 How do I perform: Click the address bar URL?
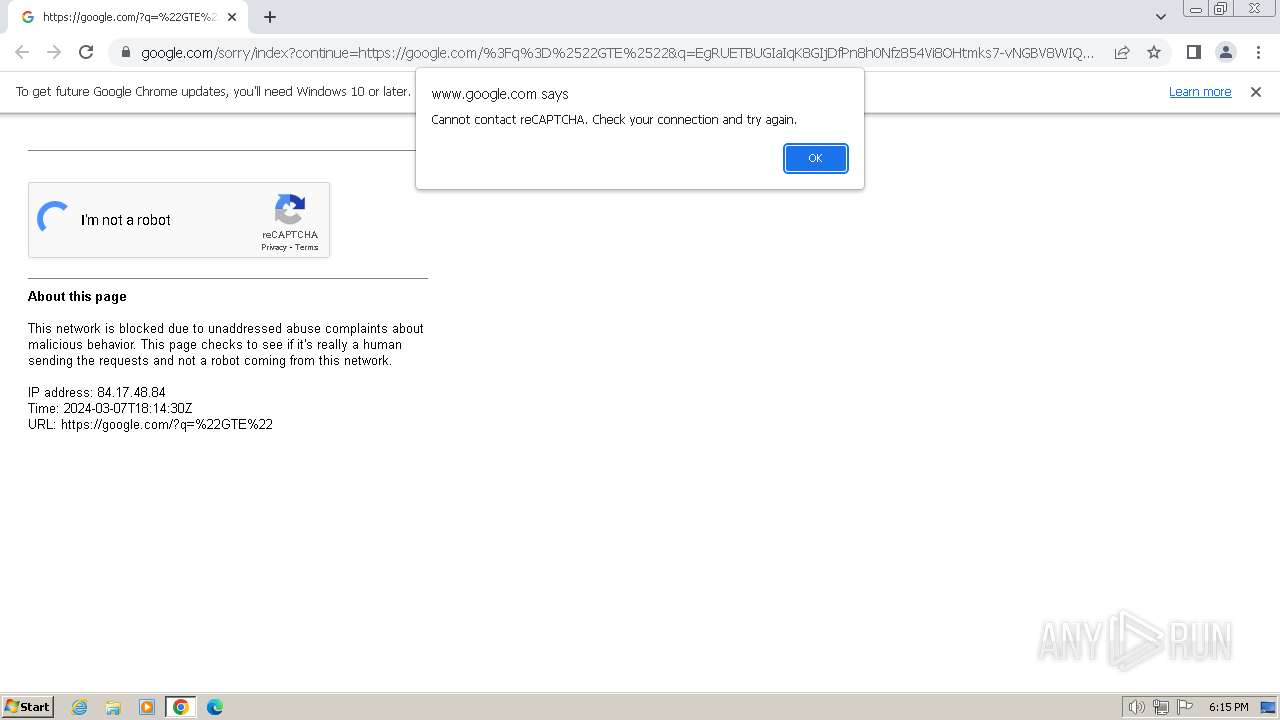617,52
